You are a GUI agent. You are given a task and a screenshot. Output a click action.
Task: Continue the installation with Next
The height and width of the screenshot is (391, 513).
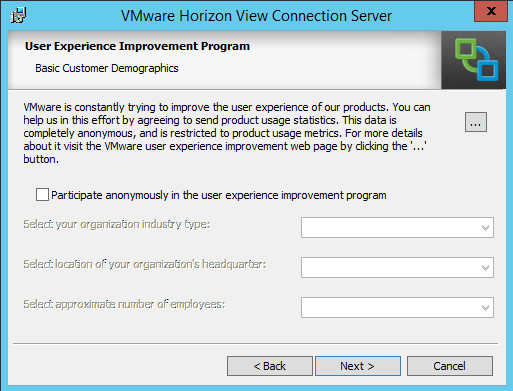coord(358,366)
